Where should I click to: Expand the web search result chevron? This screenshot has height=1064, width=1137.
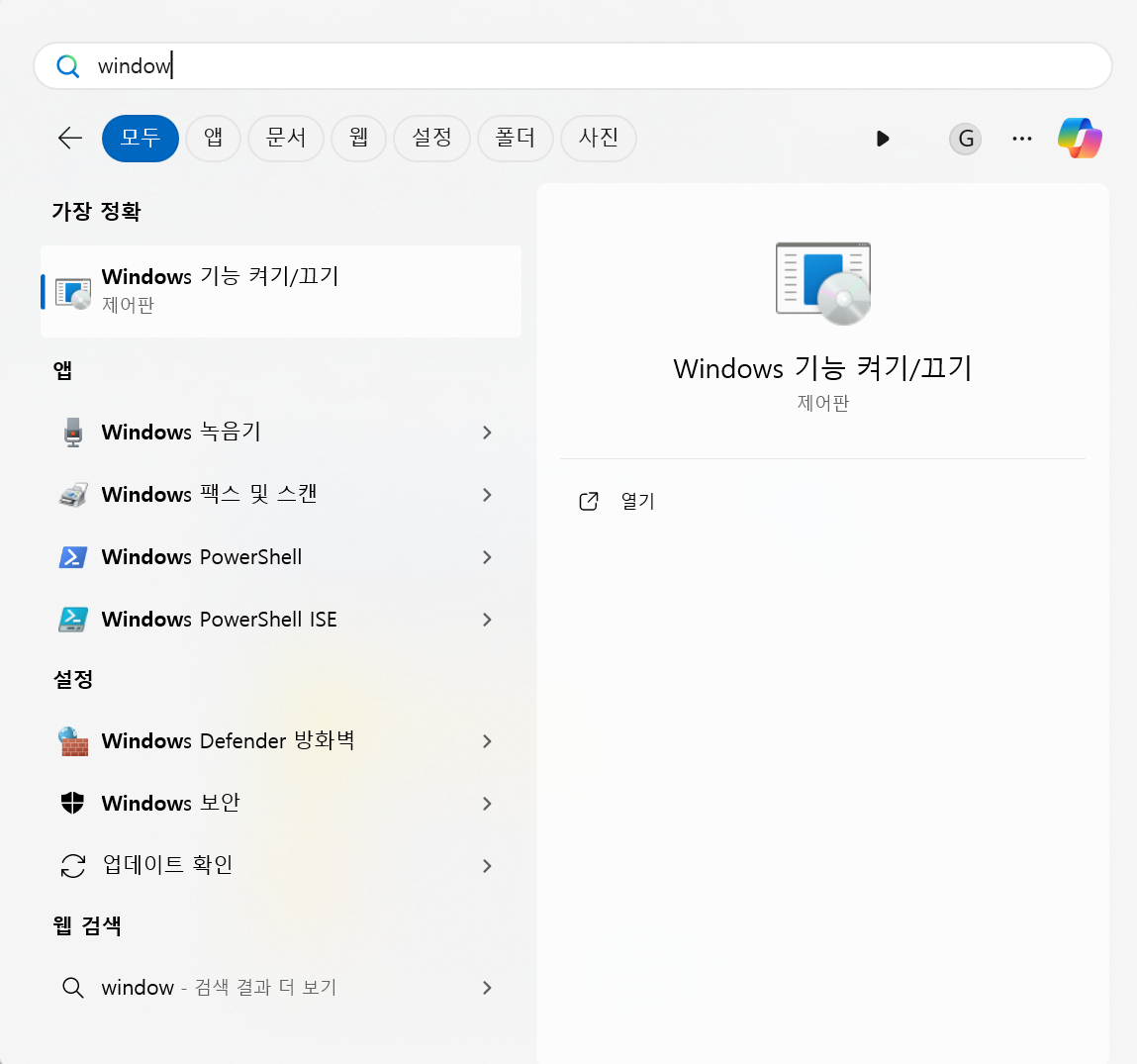pos(487,989)
